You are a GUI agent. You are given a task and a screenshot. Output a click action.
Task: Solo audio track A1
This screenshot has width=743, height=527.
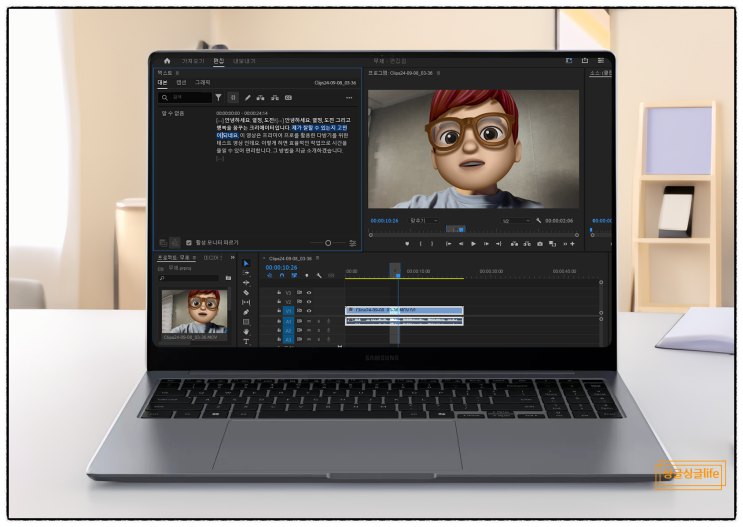tap(318, 321)
